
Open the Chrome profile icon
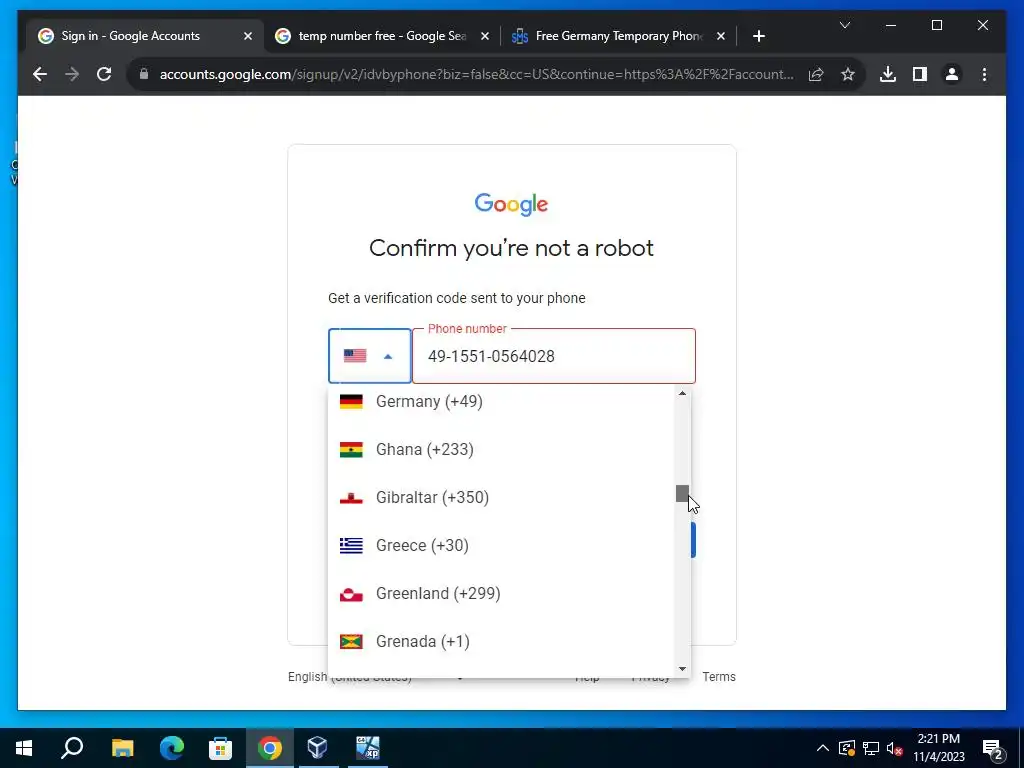tap(952, 74)
